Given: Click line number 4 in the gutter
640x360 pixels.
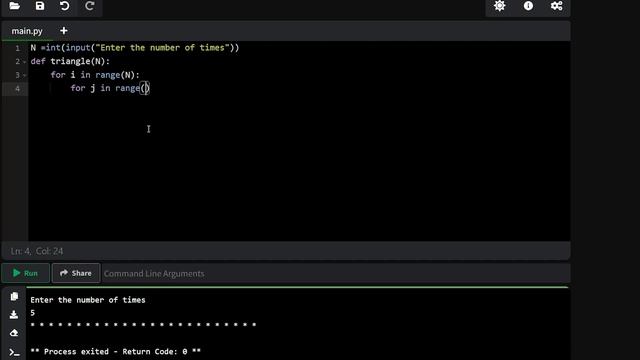Looking at the screenshot, I should pos(18,89).
